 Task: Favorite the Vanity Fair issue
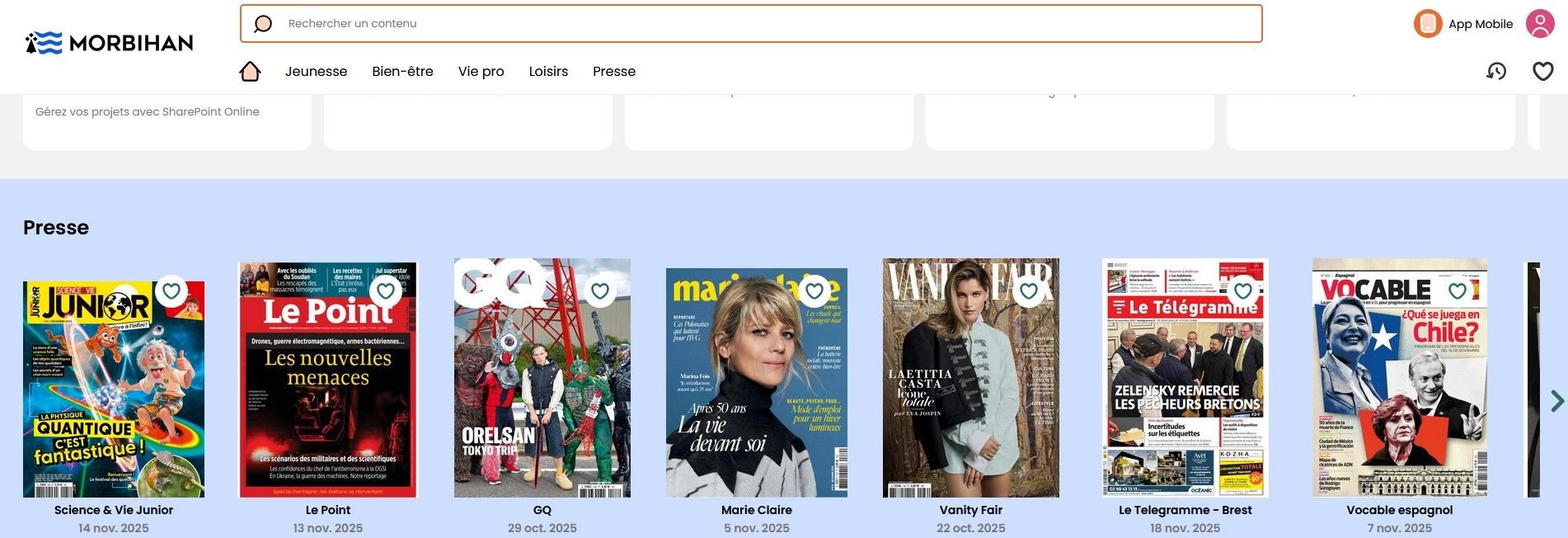point(1029,291)
